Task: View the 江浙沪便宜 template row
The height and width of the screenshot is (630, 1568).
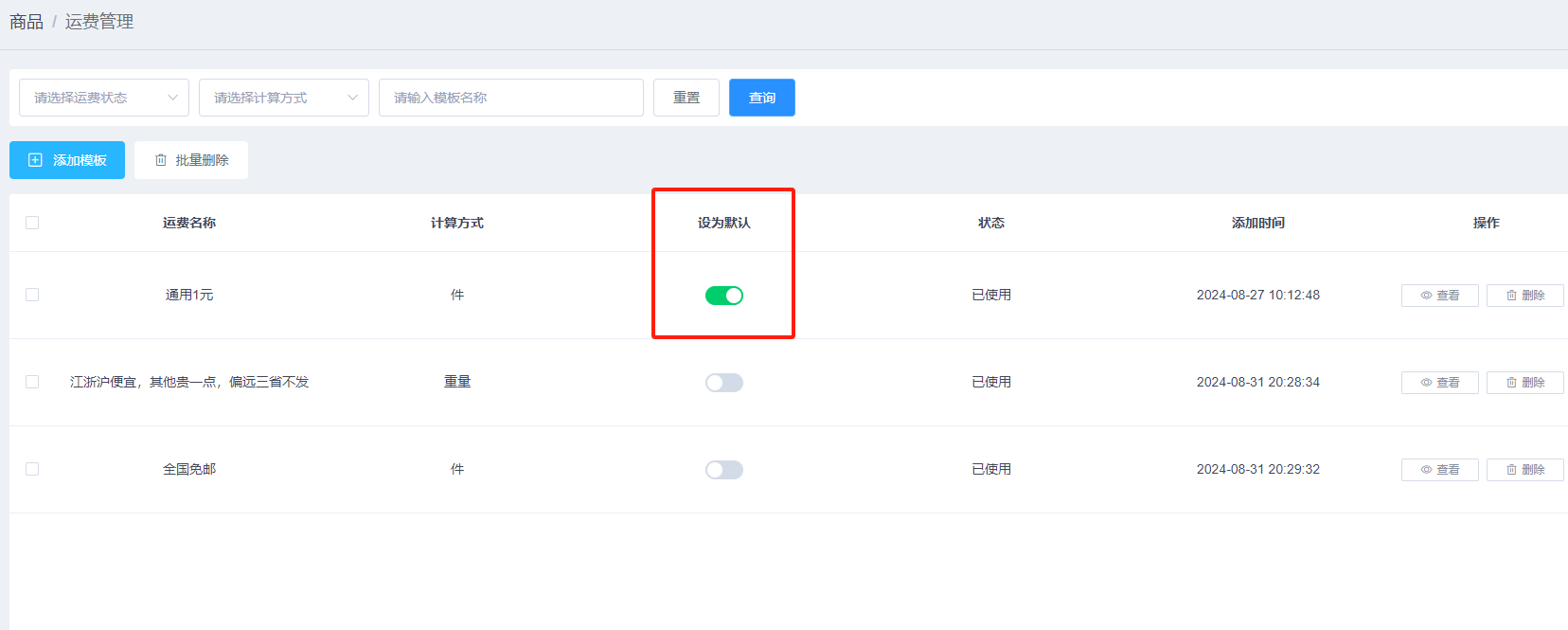Action: (1439, 383)
